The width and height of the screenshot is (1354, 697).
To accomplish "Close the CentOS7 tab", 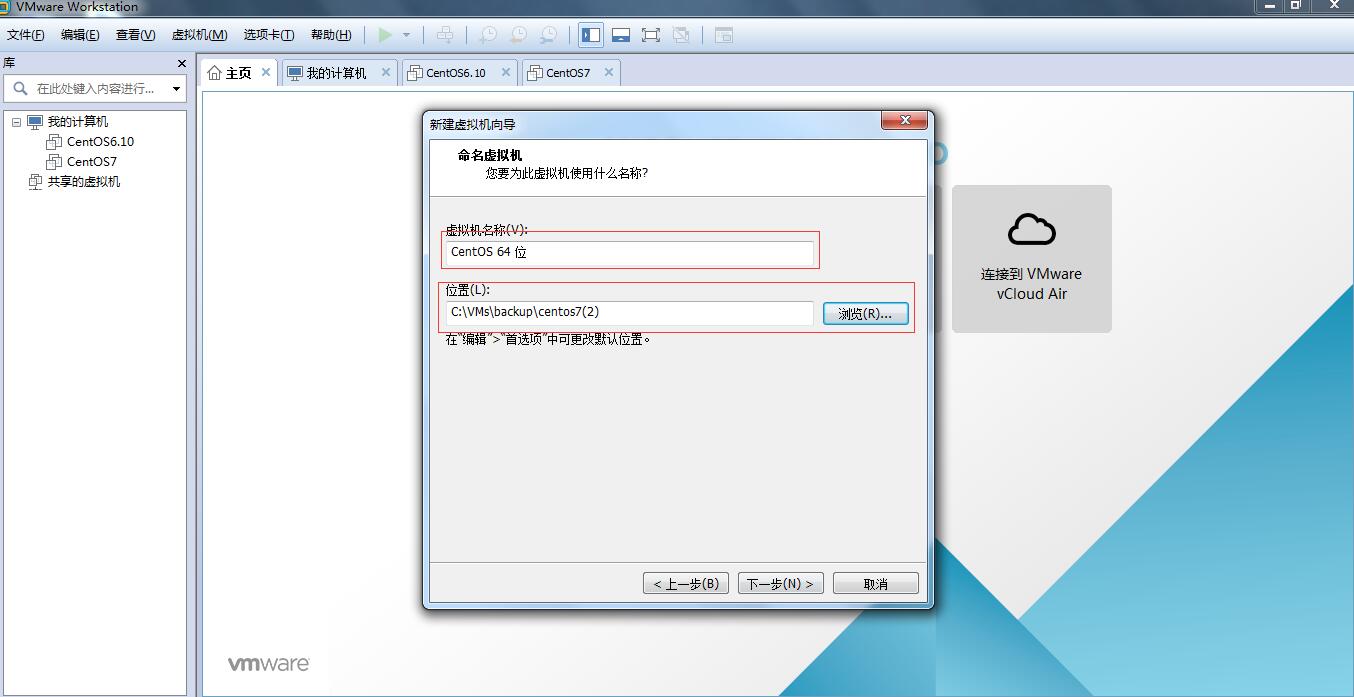I will pos(609,72).
